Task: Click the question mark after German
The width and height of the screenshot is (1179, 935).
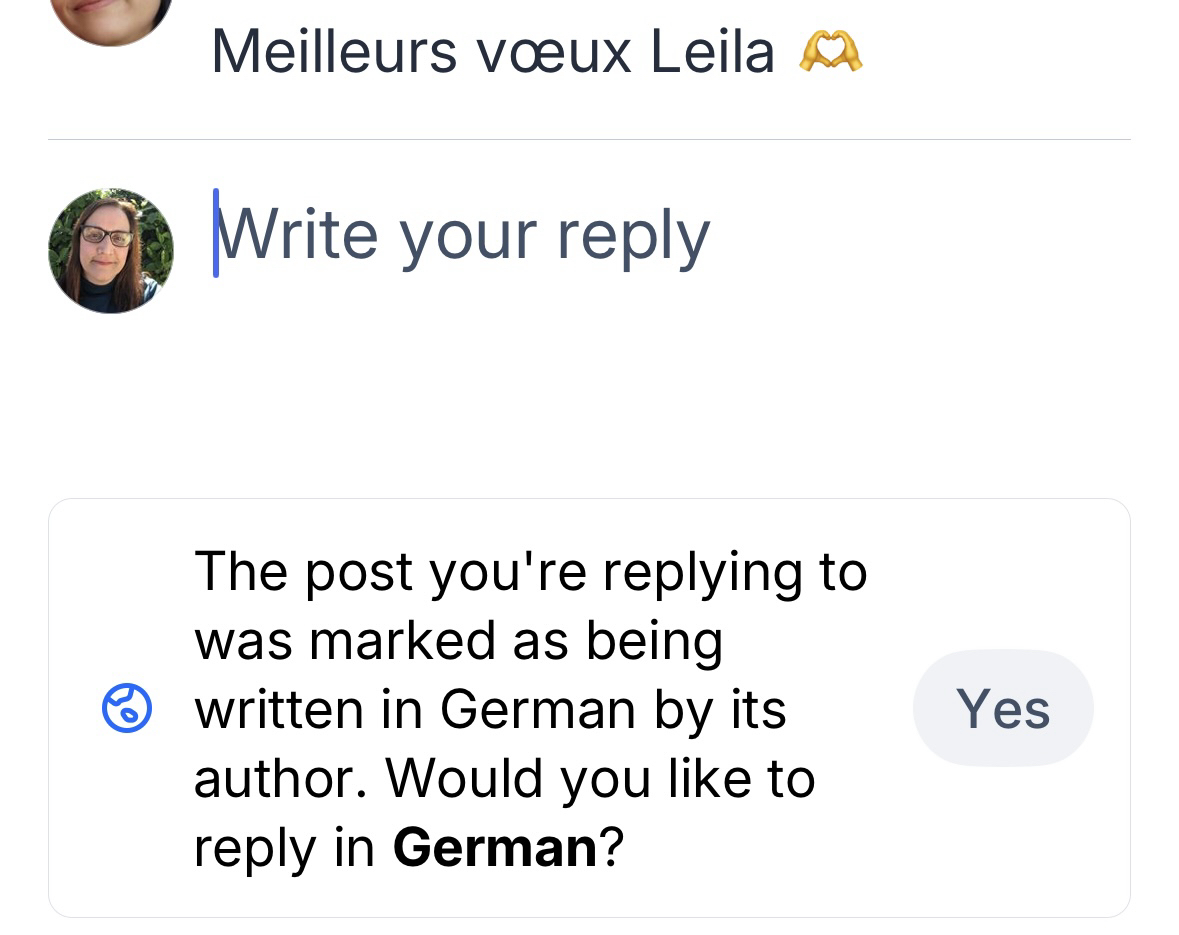Action: [611, 848]
